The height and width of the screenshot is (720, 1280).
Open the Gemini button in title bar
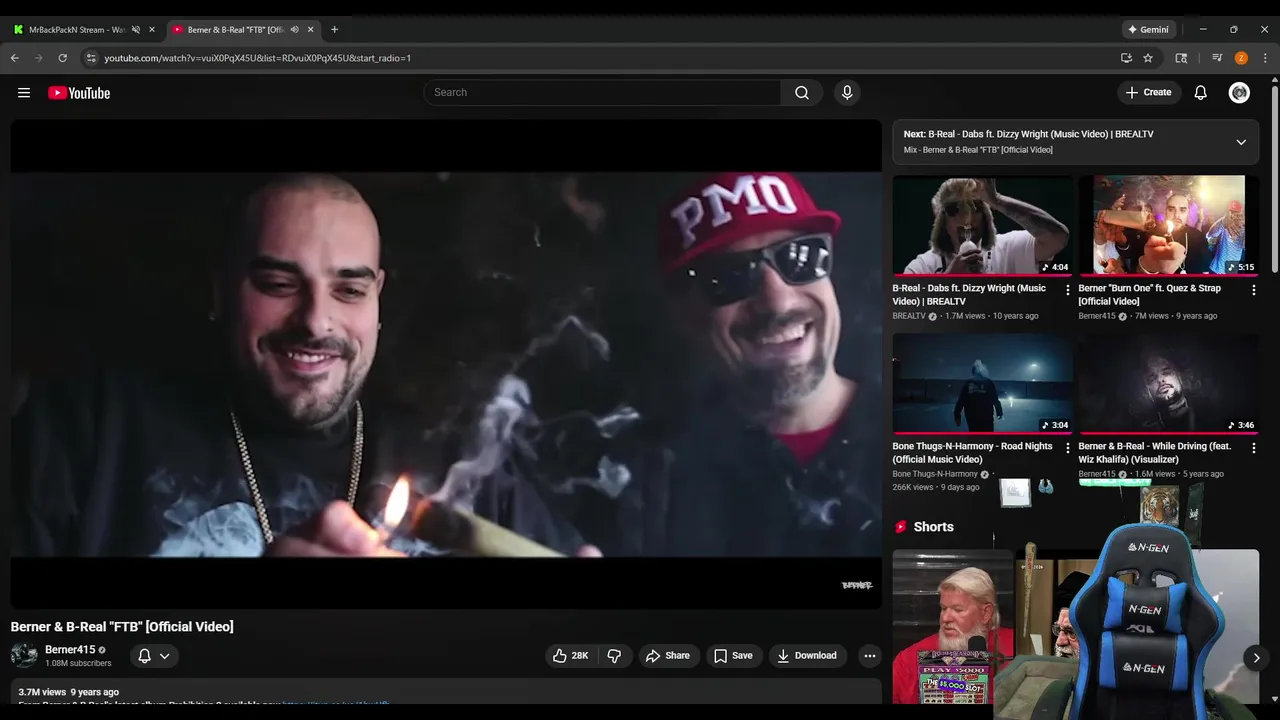[x=1148, y=30]
